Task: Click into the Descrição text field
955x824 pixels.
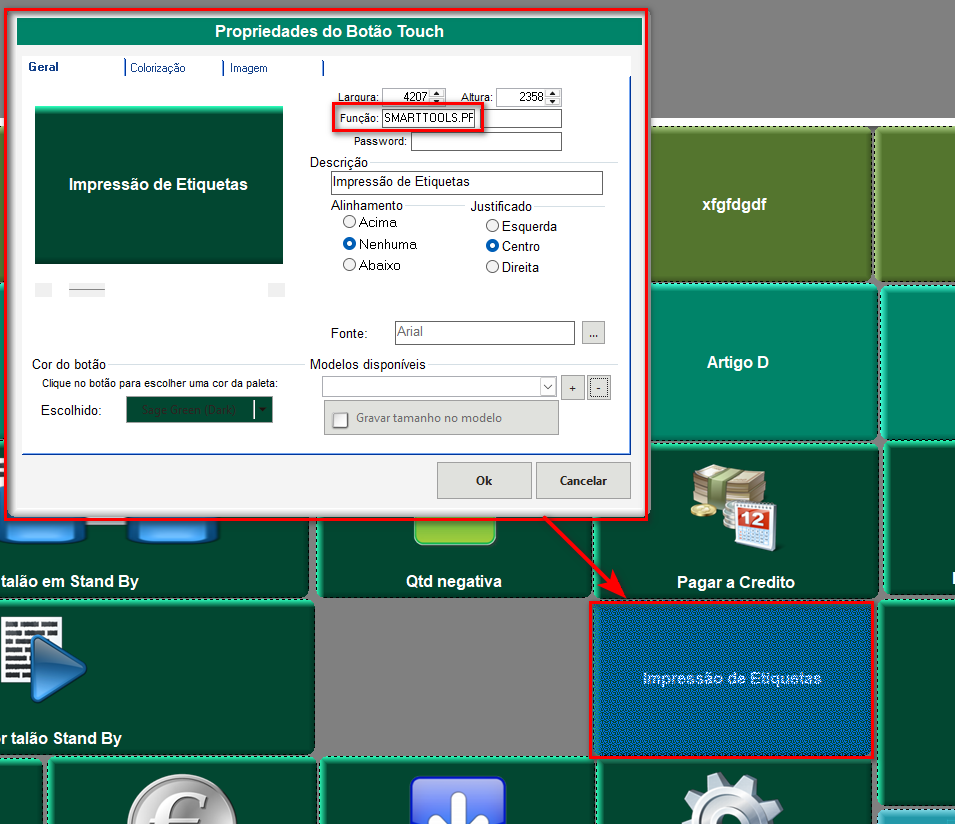Action: click(x=466, y=182)
